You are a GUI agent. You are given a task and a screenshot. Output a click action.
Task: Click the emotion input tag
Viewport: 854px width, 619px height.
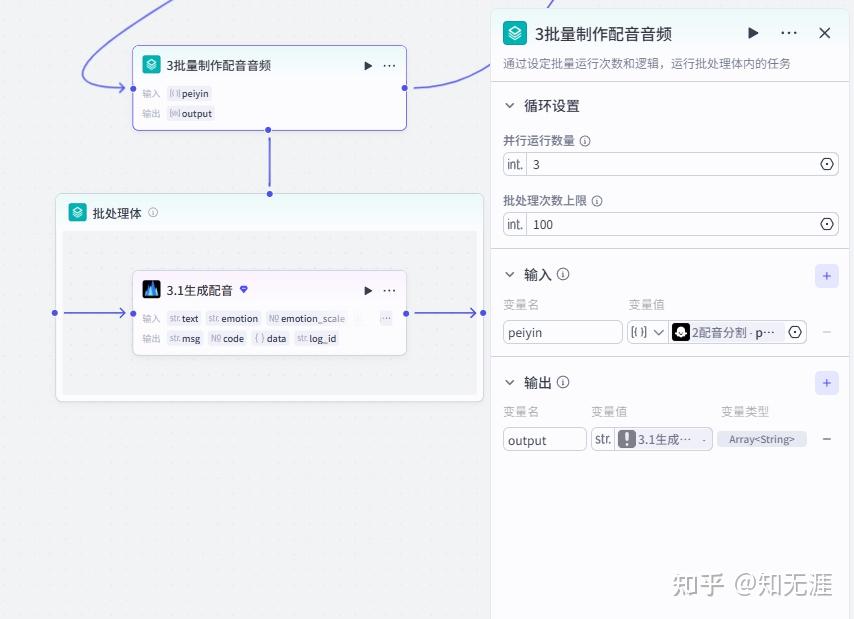coord(233,318)
